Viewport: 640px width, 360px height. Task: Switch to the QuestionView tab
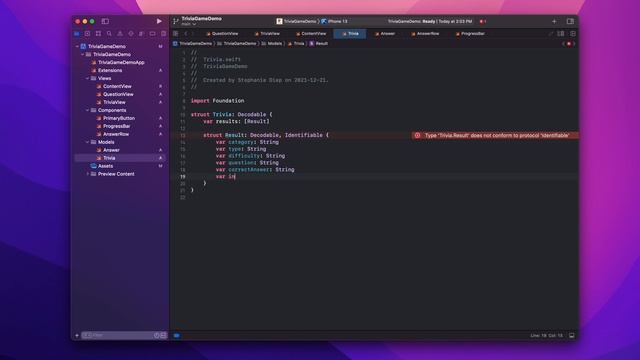click(222, 34)
